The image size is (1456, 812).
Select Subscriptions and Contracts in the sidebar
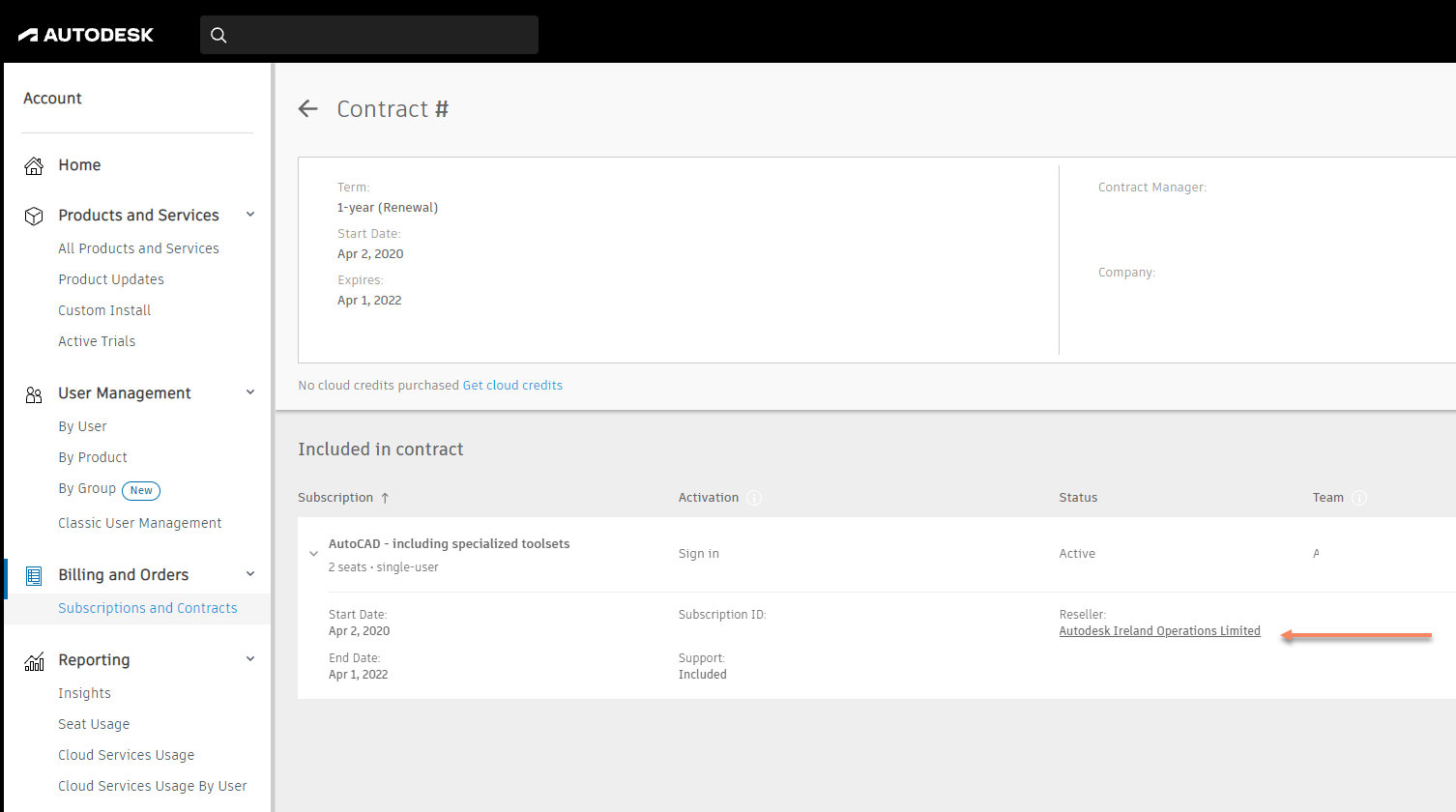[147, 608]
